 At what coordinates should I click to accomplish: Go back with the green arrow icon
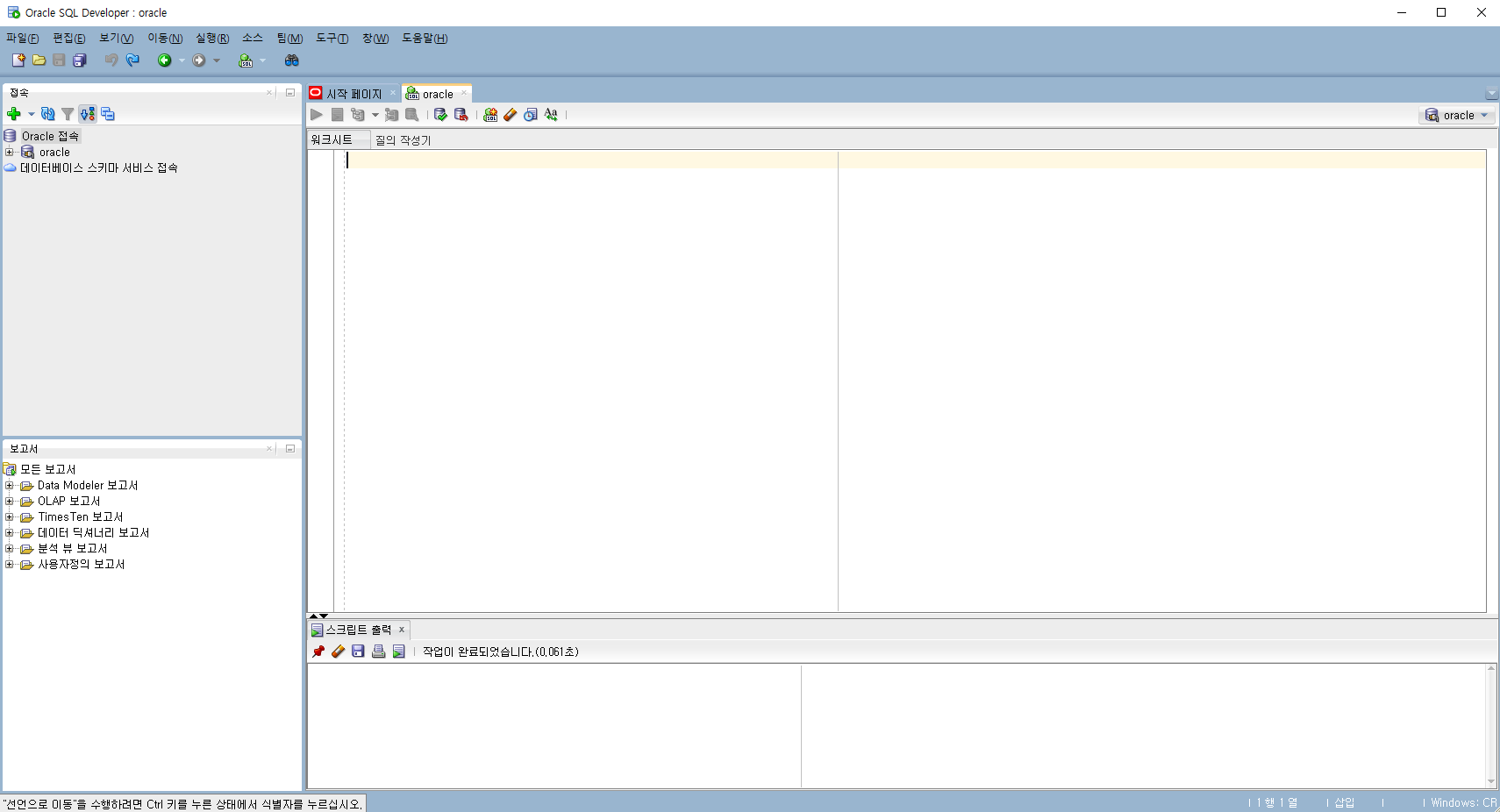(x=164, y=61)
